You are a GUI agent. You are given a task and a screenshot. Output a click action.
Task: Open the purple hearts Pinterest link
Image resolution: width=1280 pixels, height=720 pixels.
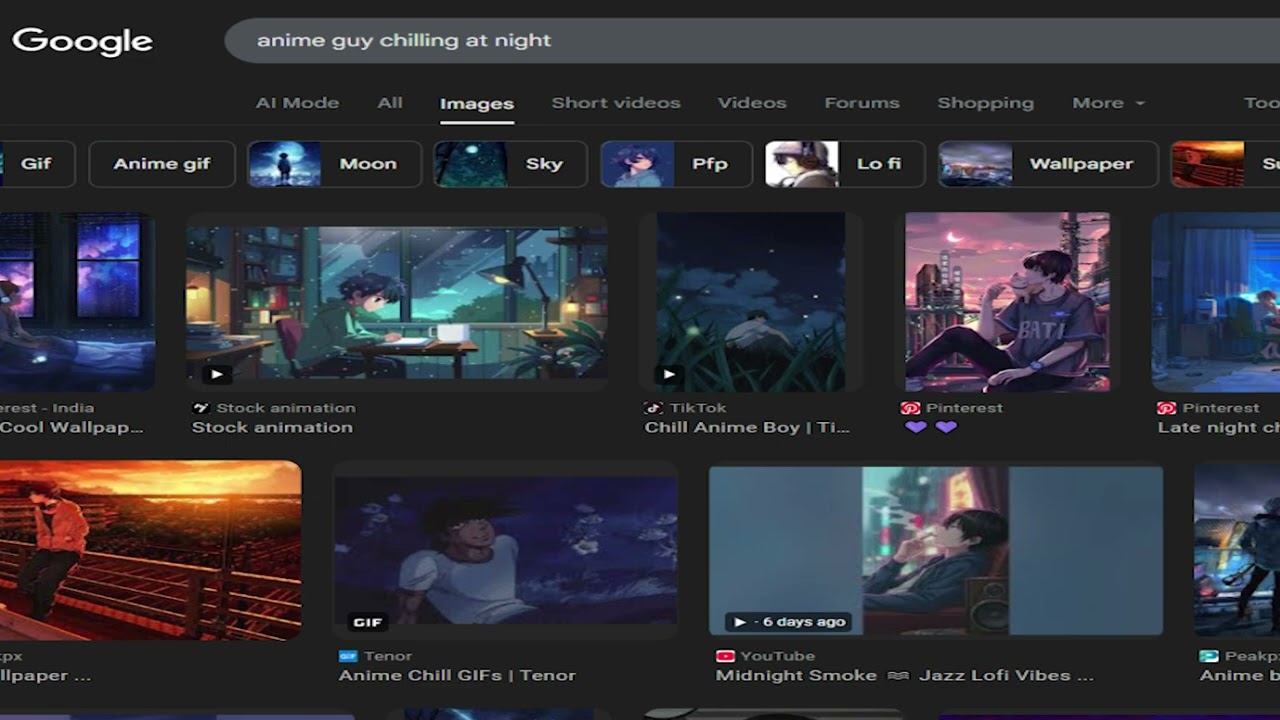click(x=931, y=427)
